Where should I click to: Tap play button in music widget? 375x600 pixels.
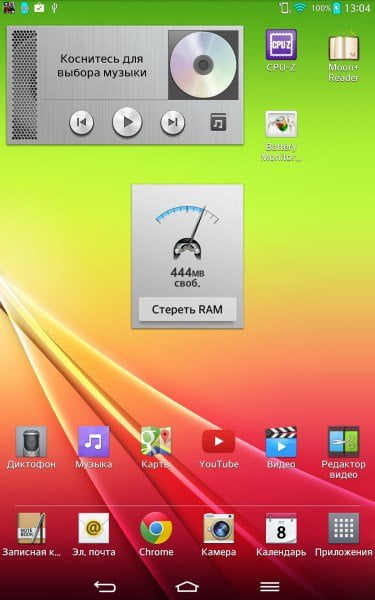coord(127,122)
